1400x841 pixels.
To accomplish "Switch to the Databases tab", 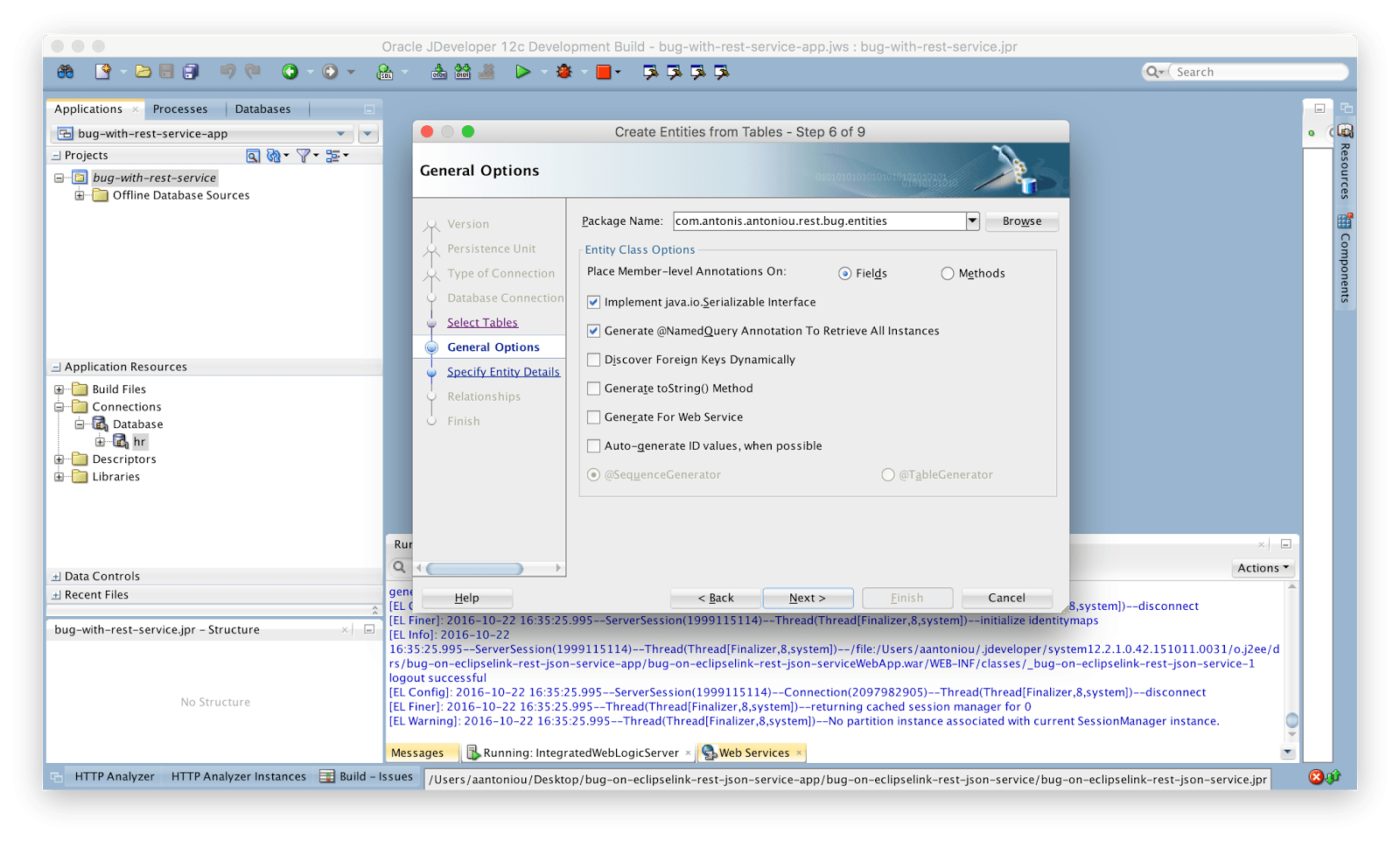I will (x=262, y=109).
